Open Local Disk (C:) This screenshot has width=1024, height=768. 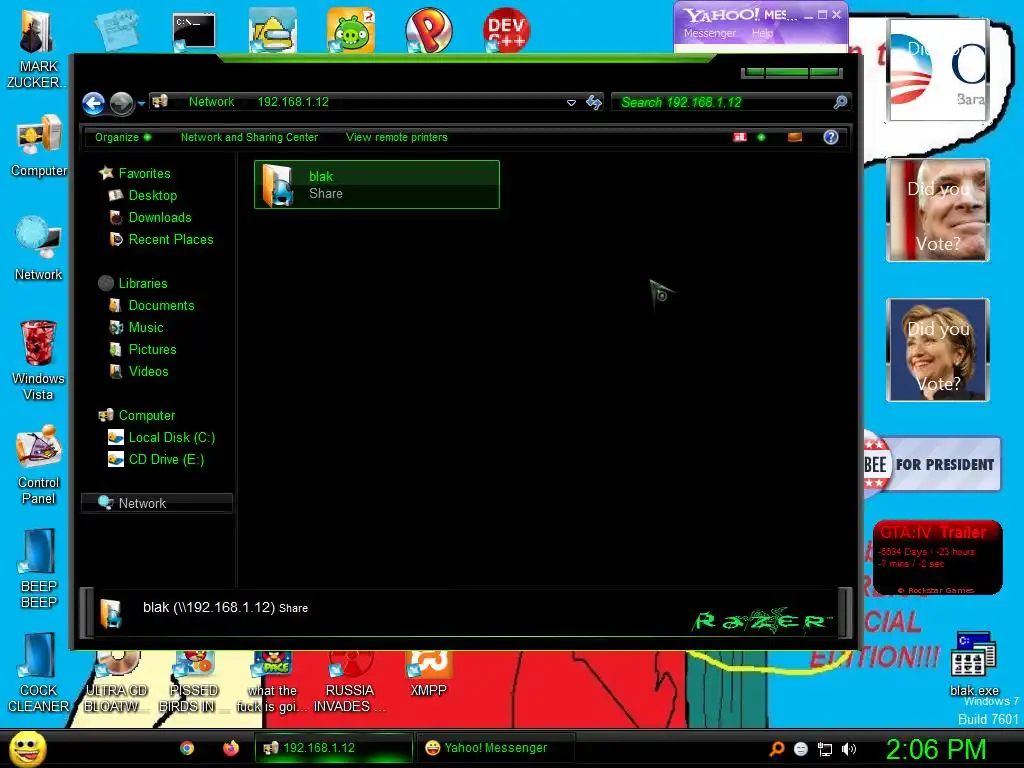click(171, 438)
